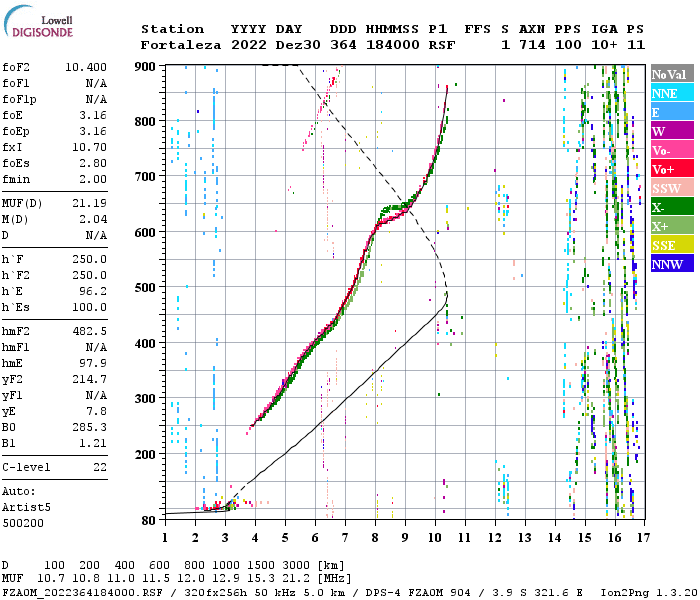Select the X- dark green legend swatch
700x600 pixels.
(672, 207)
